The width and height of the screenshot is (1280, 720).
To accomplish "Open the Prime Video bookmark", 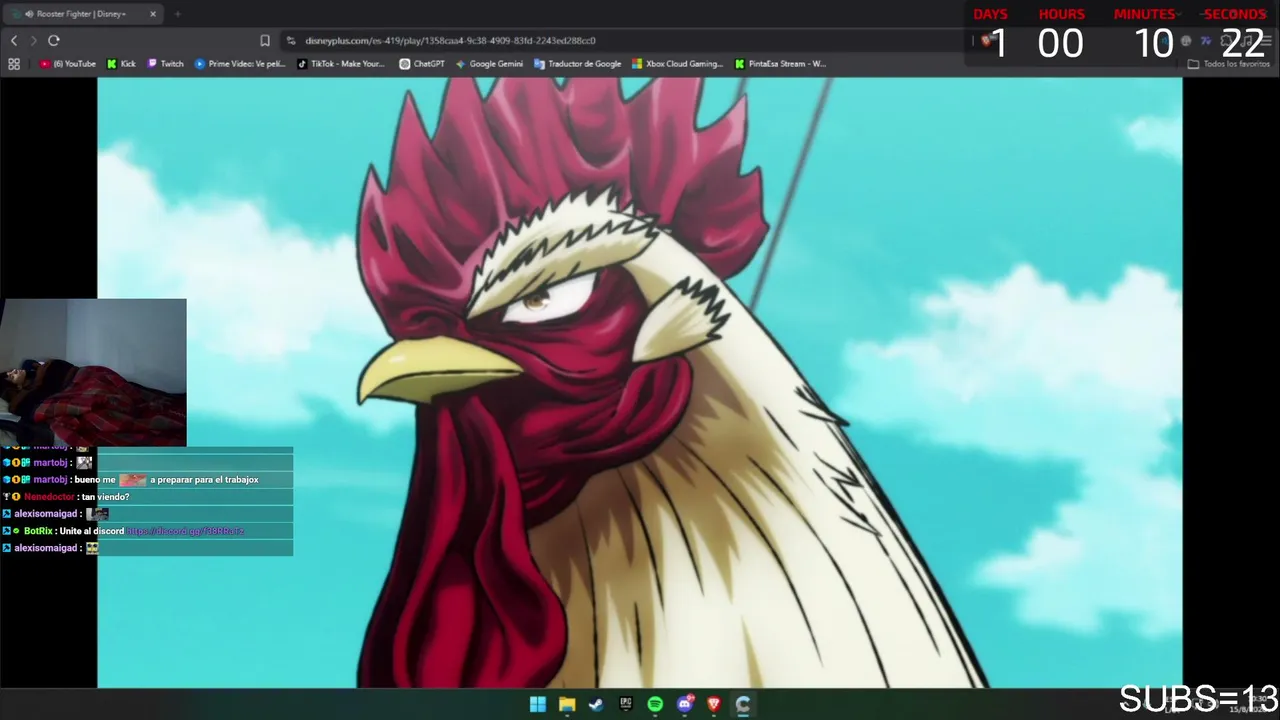I will 240,63.
